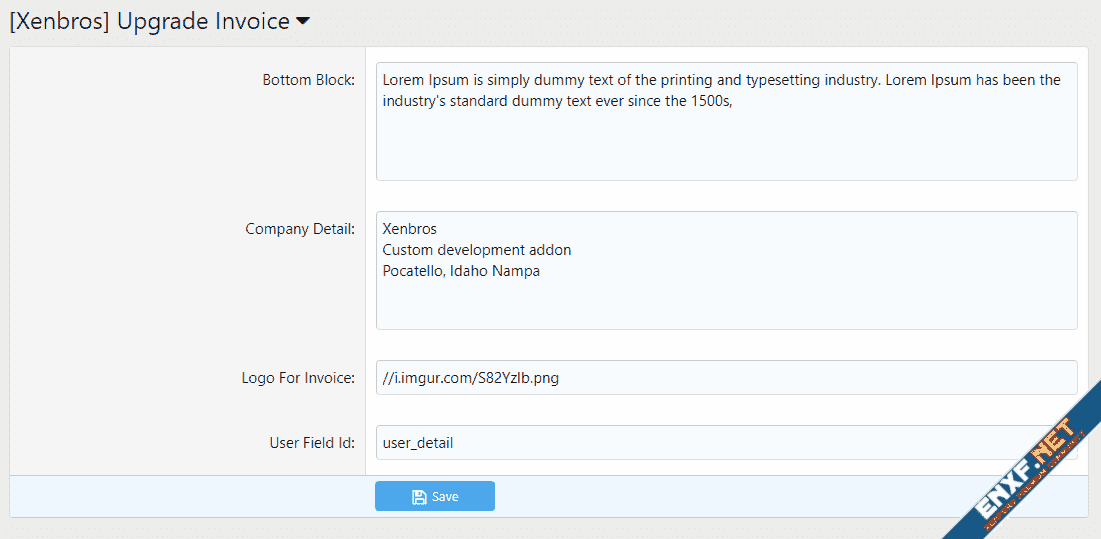Click the "user_detail" value text
This screenshot has height=539, width=1101.
pyautogui.click(x=418, y=443)
